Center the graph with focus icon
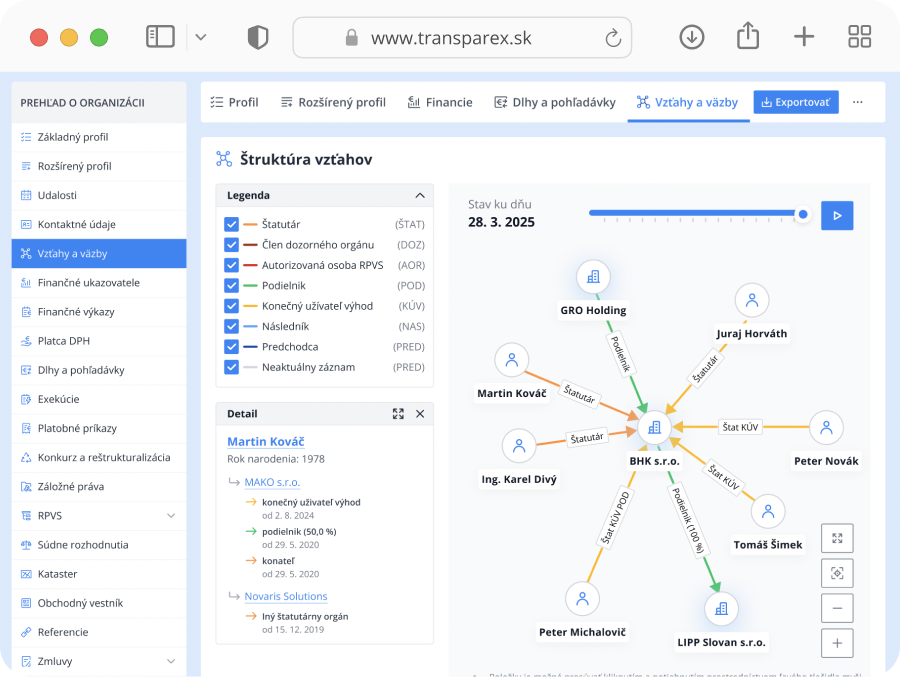This screenshot has height=677, width=900. (x=837, y=573)
